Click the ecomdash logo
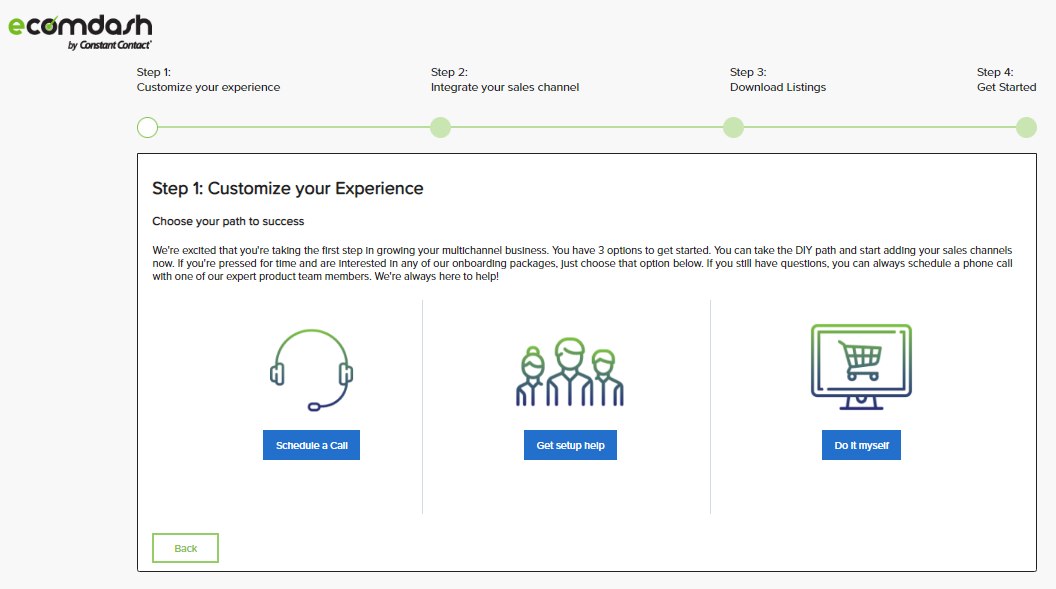The width and height of the screenshot is (1056, 589). (x=80, y=32)
